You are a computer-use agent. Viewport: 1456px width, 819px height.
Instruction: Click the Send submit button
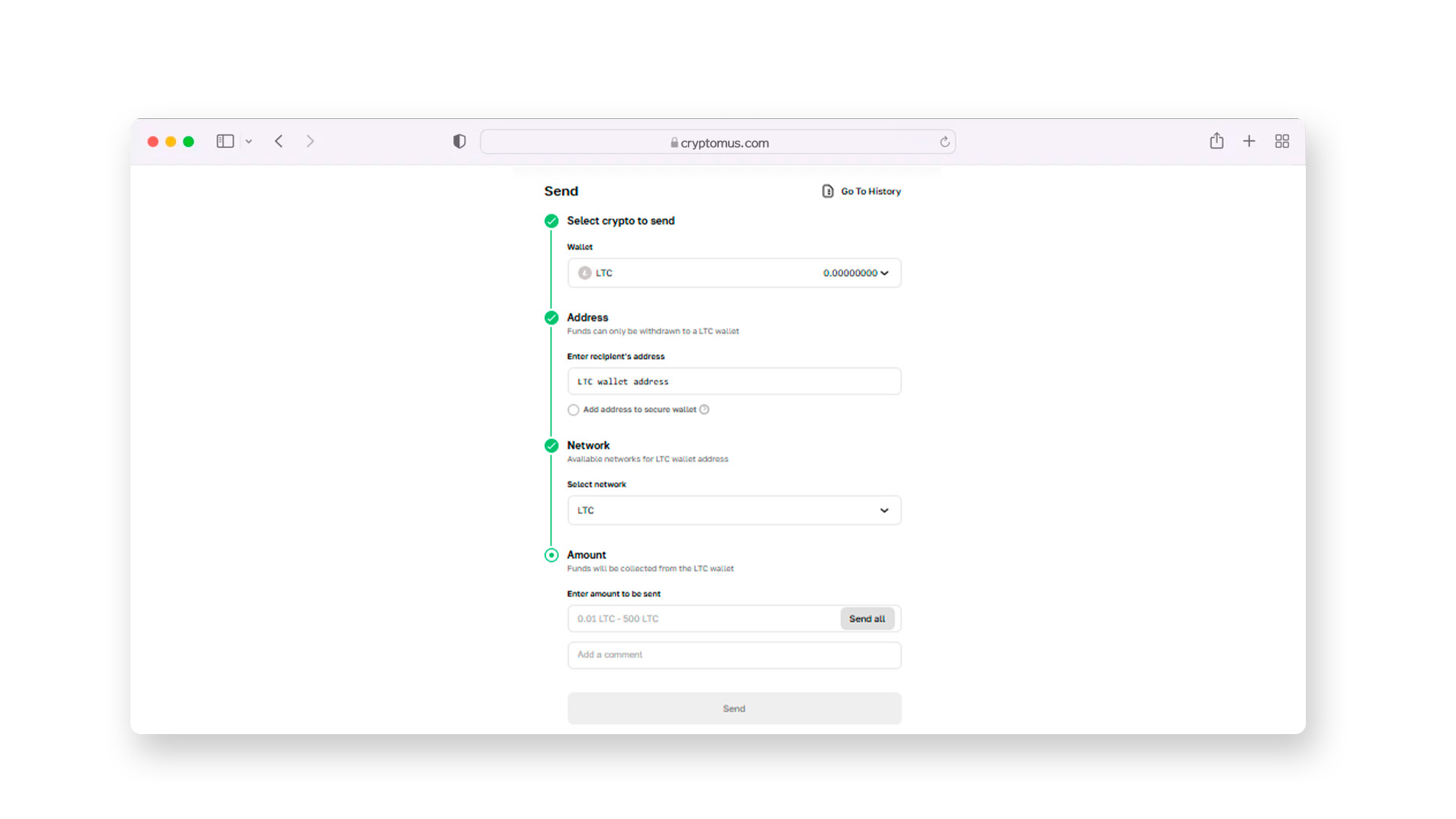click(734, 708)
